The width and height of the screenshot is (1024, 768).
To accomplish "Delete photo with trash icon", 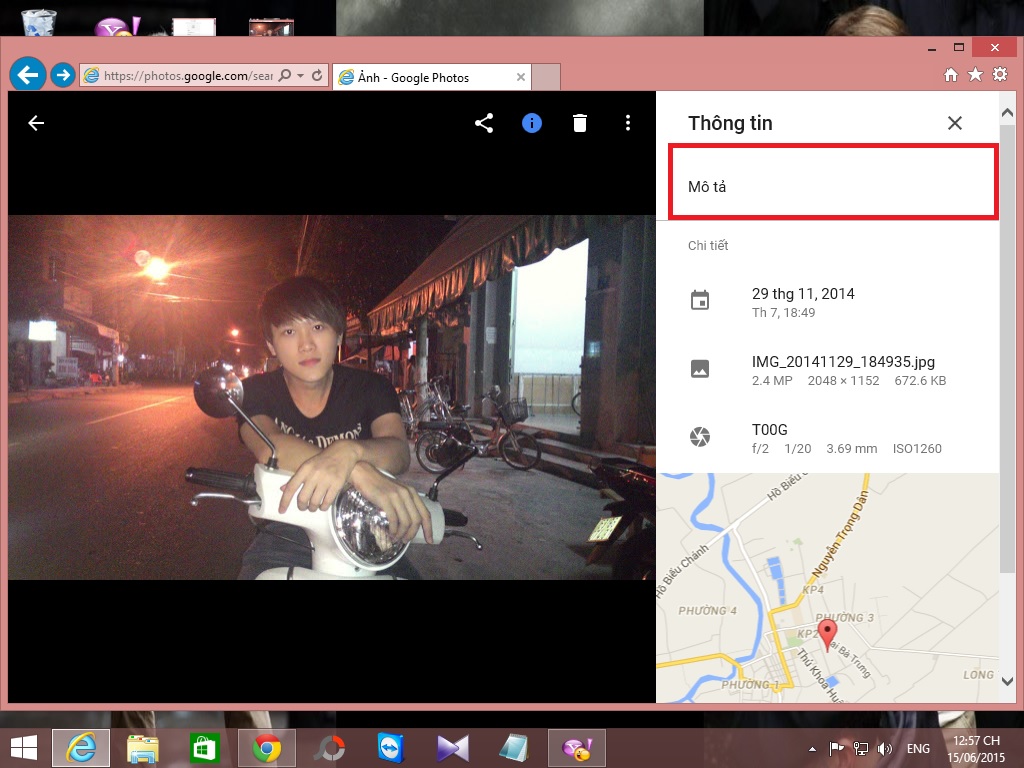I will click(580, 123).
